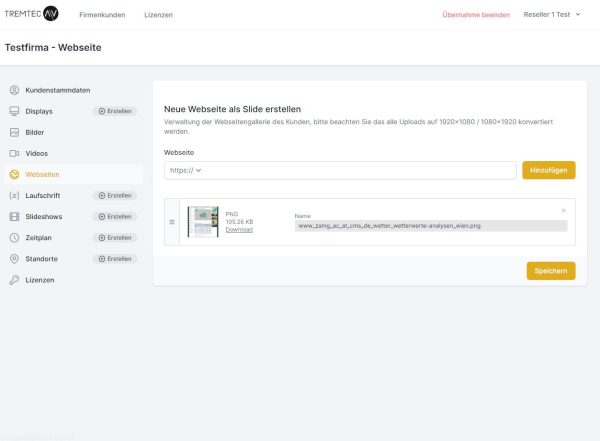Click the website screenshot thumbnail
600x441 pixels.
[x=203, y=222]
